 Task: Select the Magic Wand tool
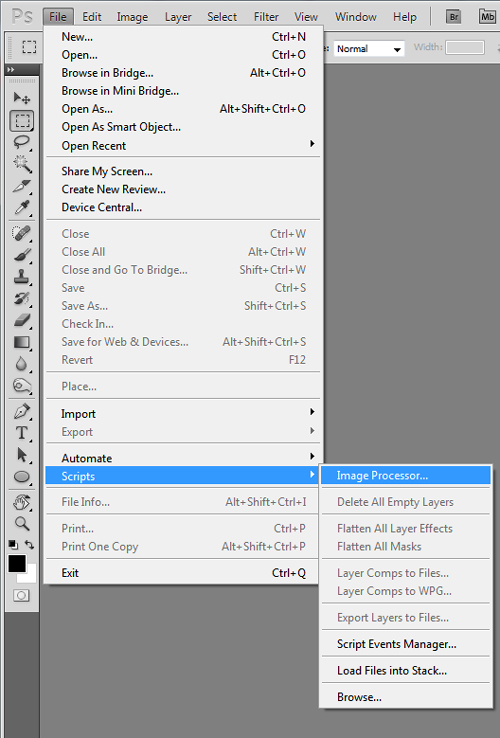[x=22, y=164]
